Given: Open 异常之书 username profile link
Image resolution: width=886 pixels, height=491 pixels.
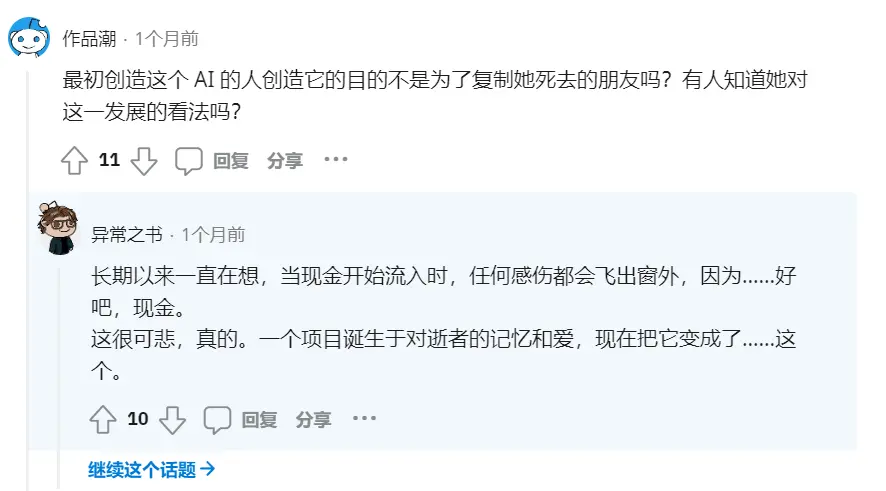Looking at the screenshot, I should coord(126,235).
